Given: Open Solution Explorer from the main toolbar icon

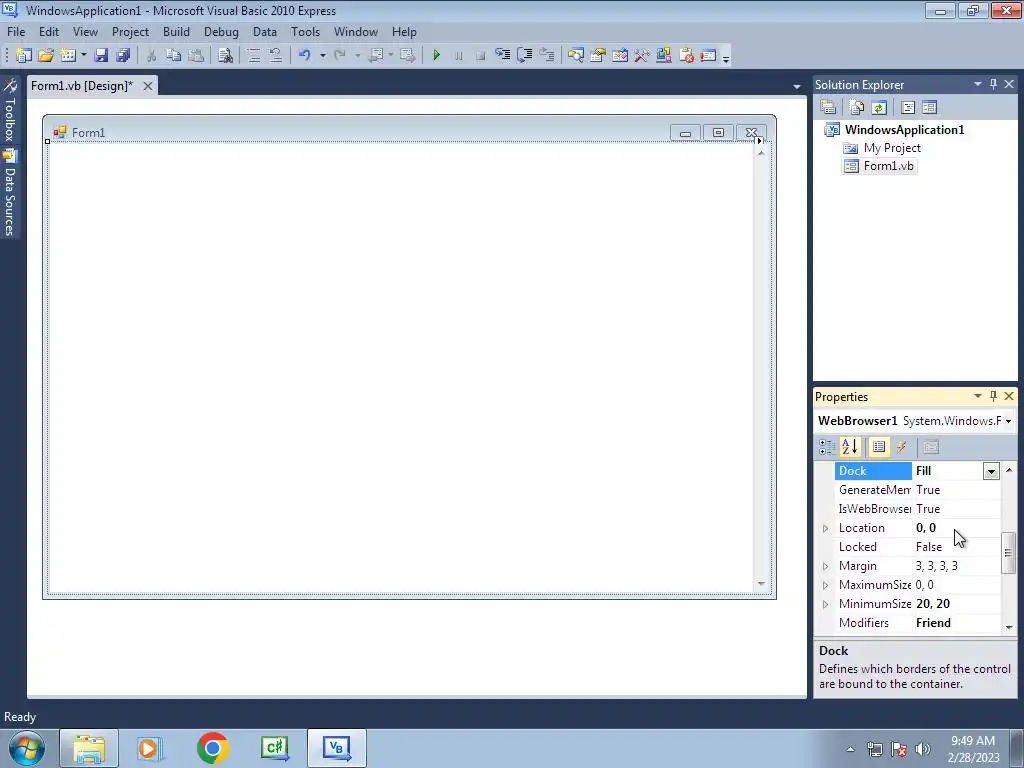Looking at the screenshot, I should click(575, 56).
